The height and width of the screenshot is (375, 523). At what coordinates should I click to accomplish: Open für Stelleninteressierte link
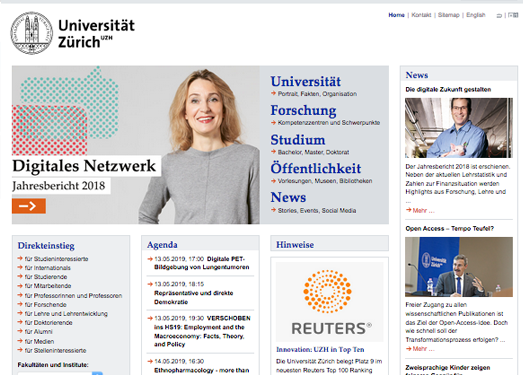click(x=55, y=351)
